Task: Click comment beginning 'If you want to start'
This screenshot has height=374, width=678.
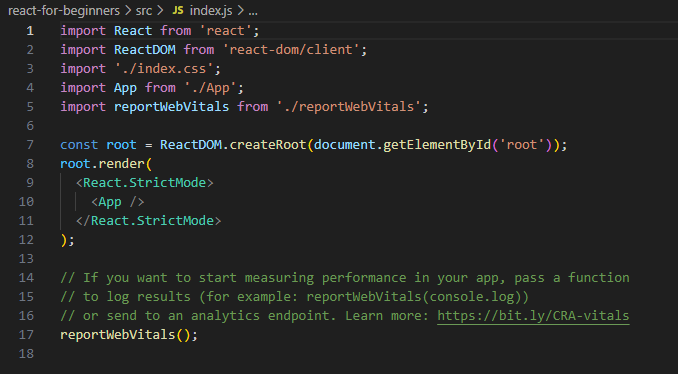Action: 345,278
